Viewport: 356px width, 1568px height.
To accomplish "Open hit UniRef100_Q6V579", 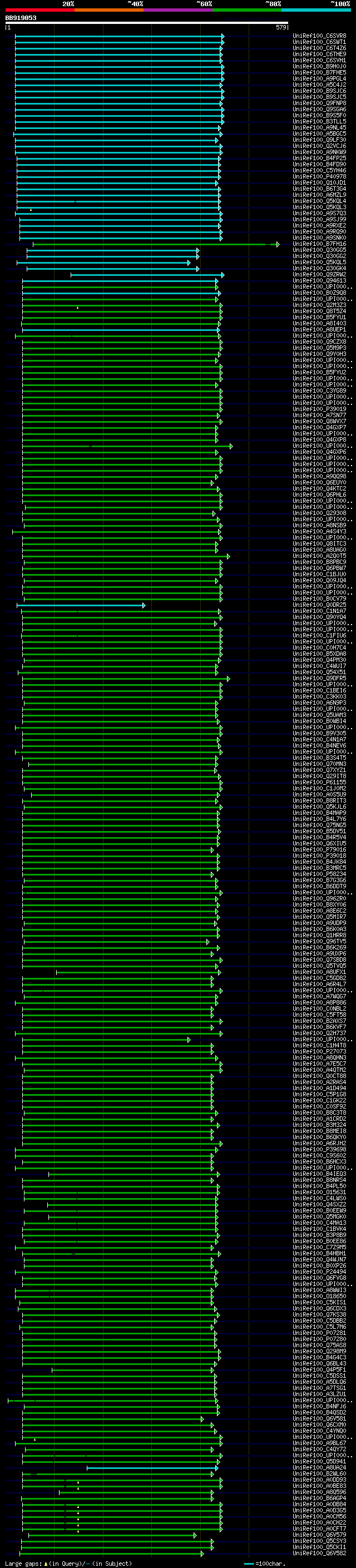I will [319, 1535].
